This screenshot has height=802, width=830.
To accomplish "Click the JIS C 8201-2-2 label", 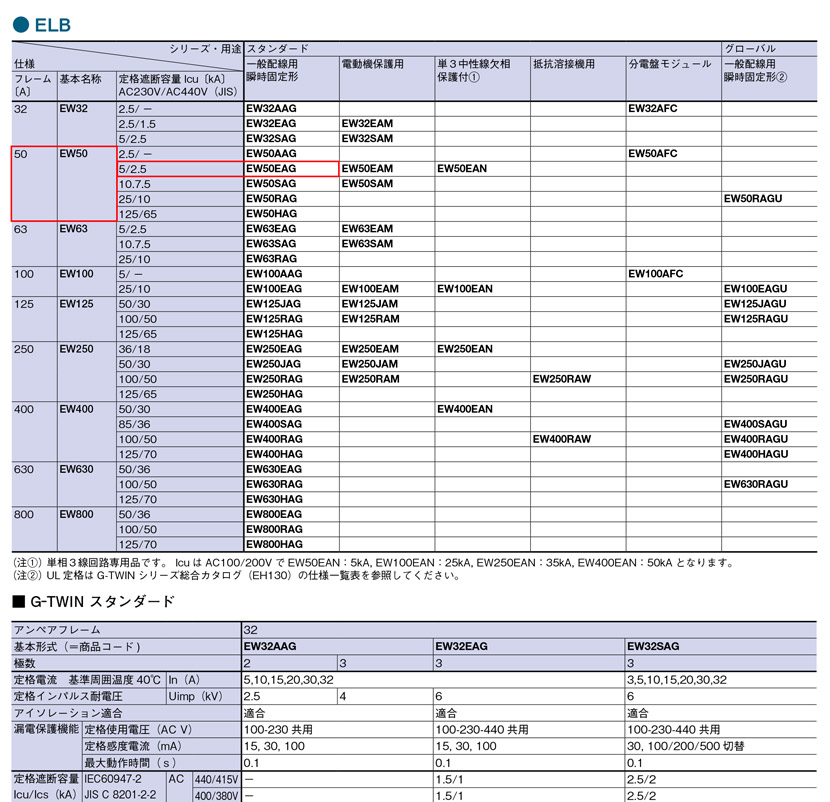I will click(121, 795).
